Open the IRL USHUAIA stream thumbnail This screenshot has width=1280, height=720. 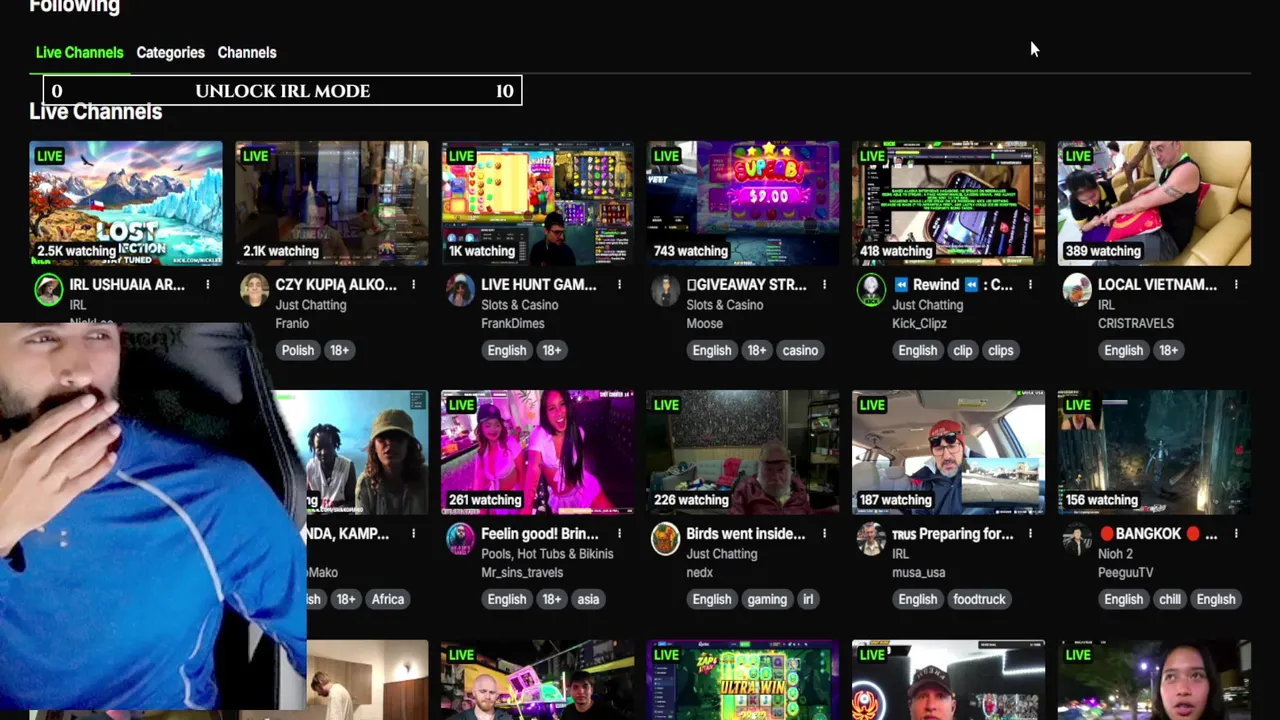coord(126,203)
